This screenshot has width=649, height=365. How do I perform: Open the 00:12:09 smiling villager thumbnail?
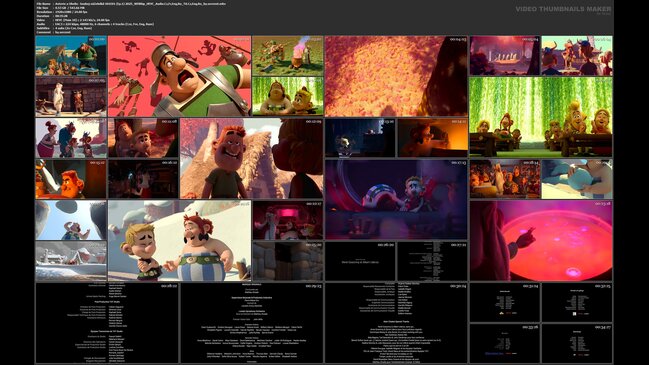(x=252, y=158)
